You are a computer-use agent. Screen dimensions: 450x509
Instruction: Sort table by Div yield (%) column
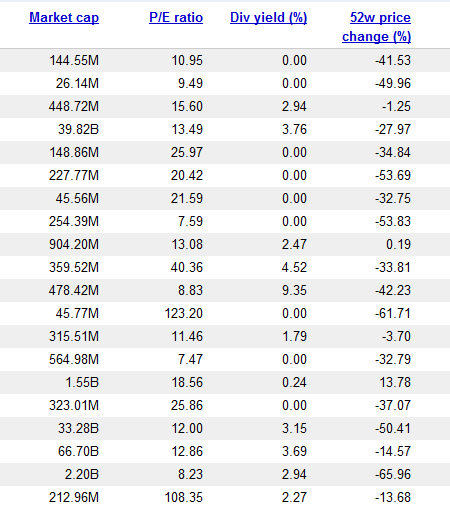pyautogui.click(x=268, y=17)
